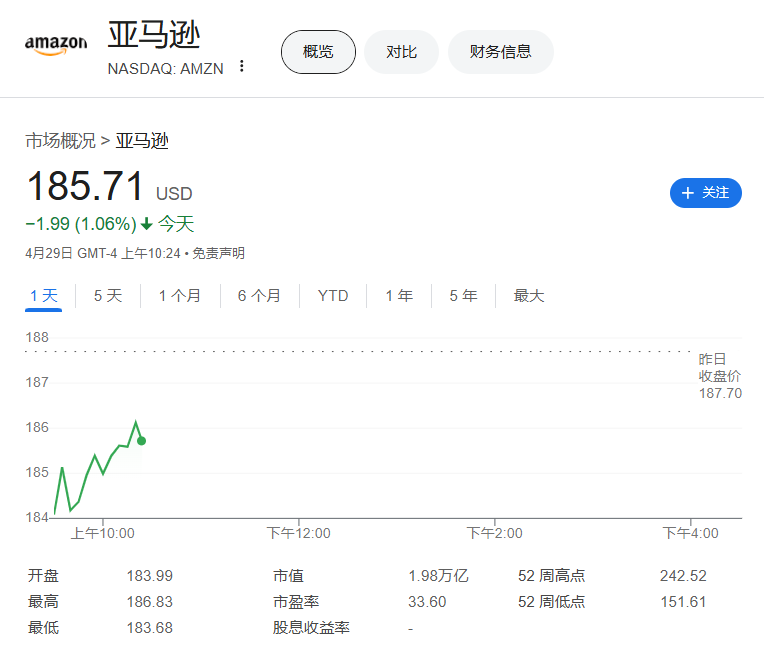764x647 pixels.
Task: Click the 185.71 current price value
Action: point(85,186)
